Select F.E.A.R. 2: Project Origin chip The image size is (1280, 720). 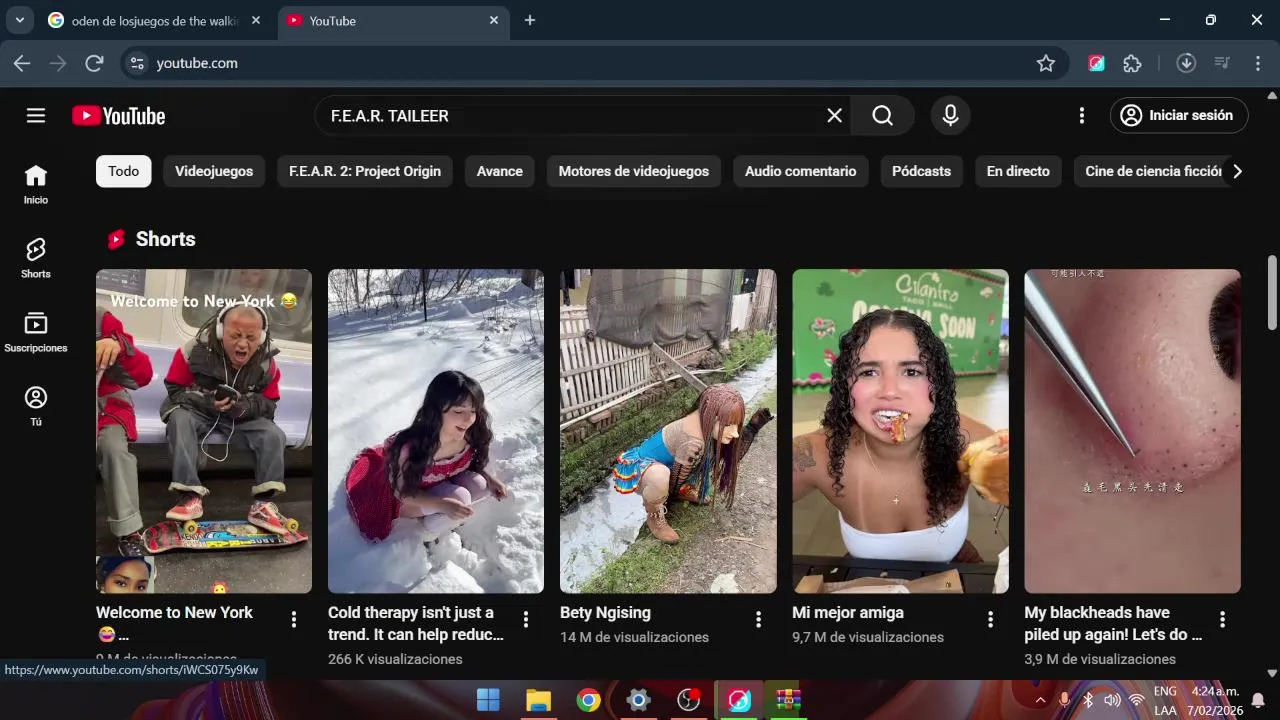365,171
